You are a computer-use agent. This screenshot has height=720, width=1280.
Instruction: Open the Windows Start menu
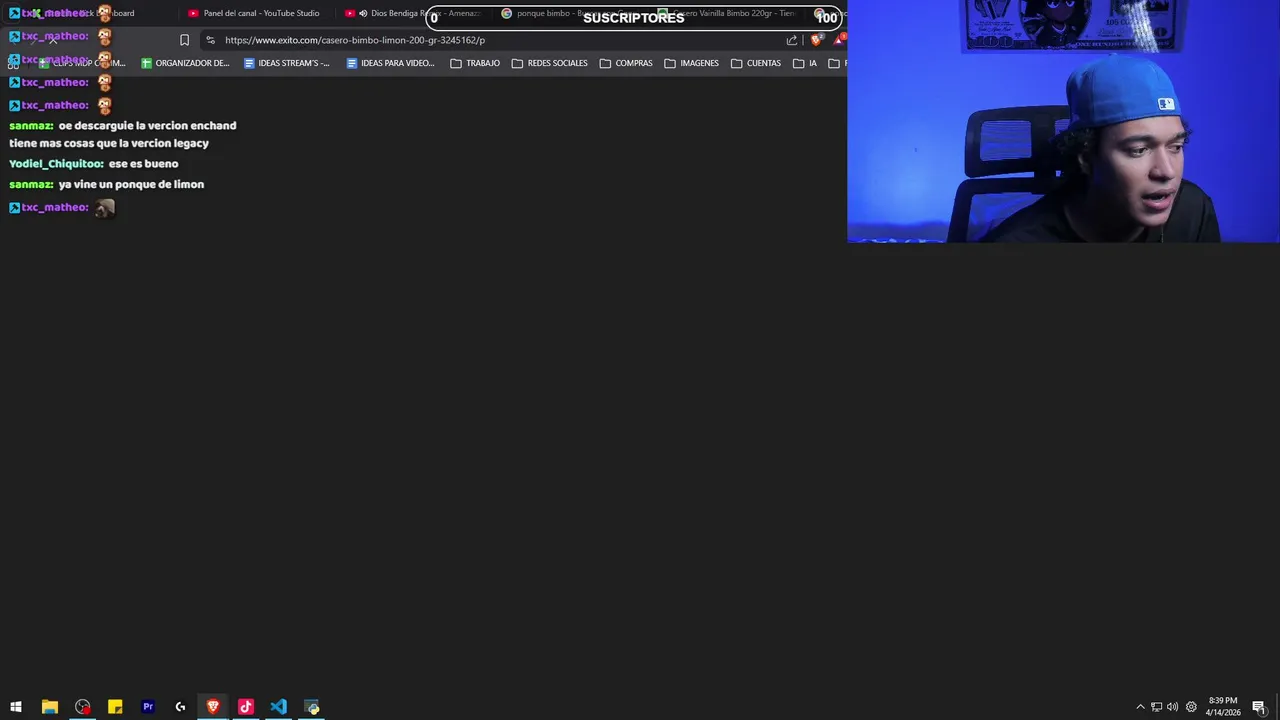(x=16, y=707)
